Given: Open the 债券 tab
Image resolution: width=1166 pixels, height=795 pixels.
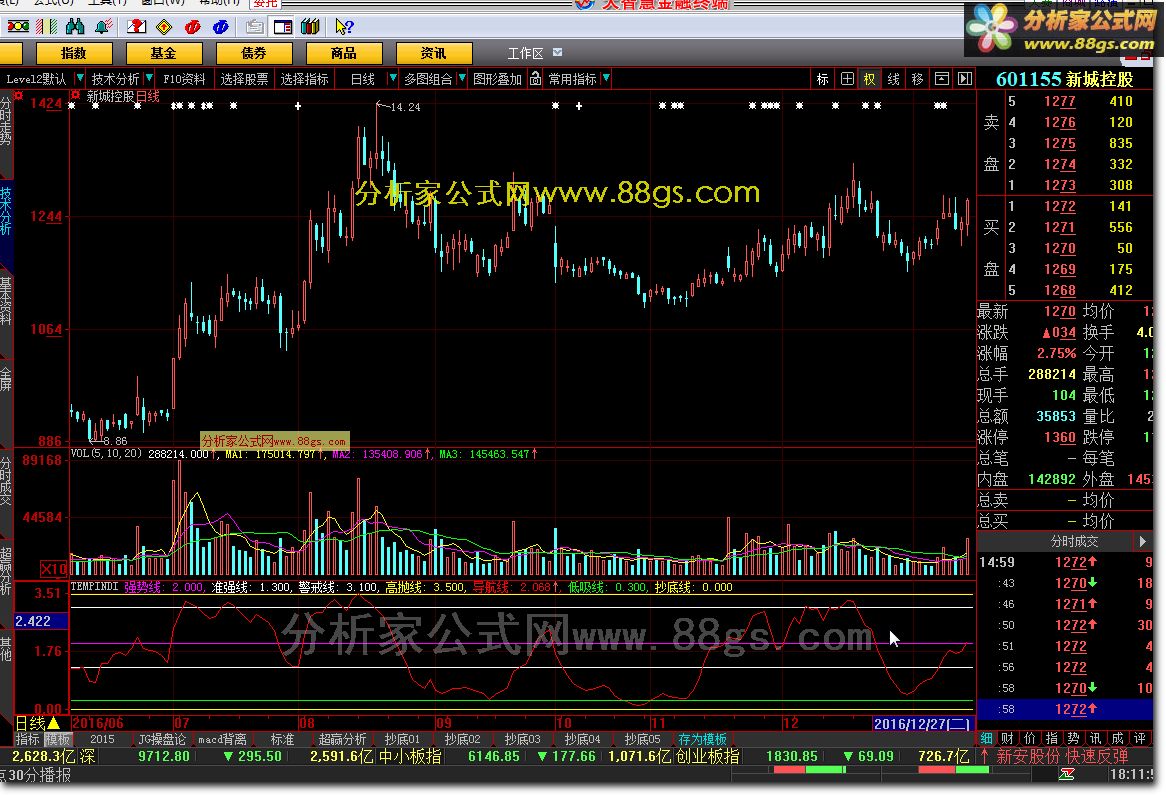Looking at the screenshot, I should [x=254, y=54].
